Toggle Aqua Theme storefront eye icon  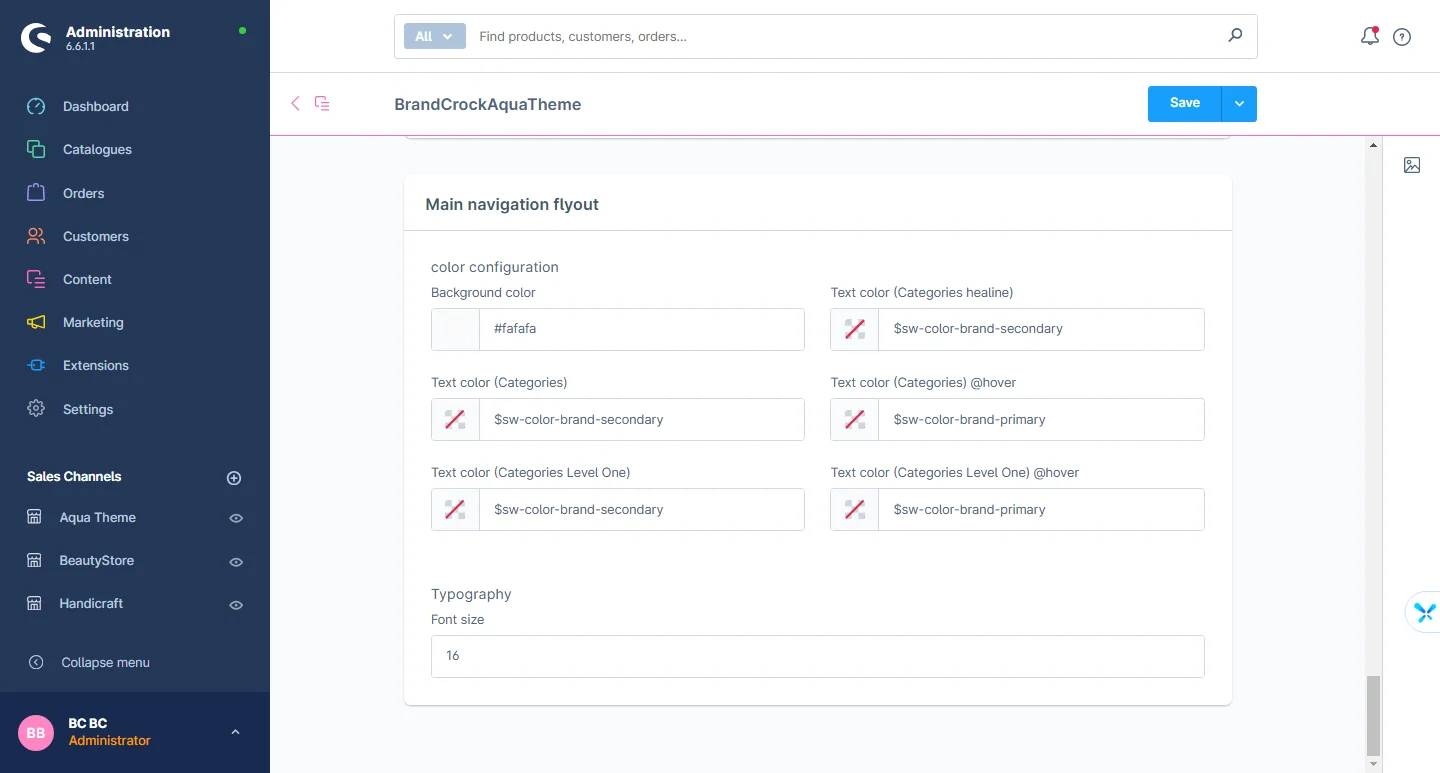(x=236, y=518)
